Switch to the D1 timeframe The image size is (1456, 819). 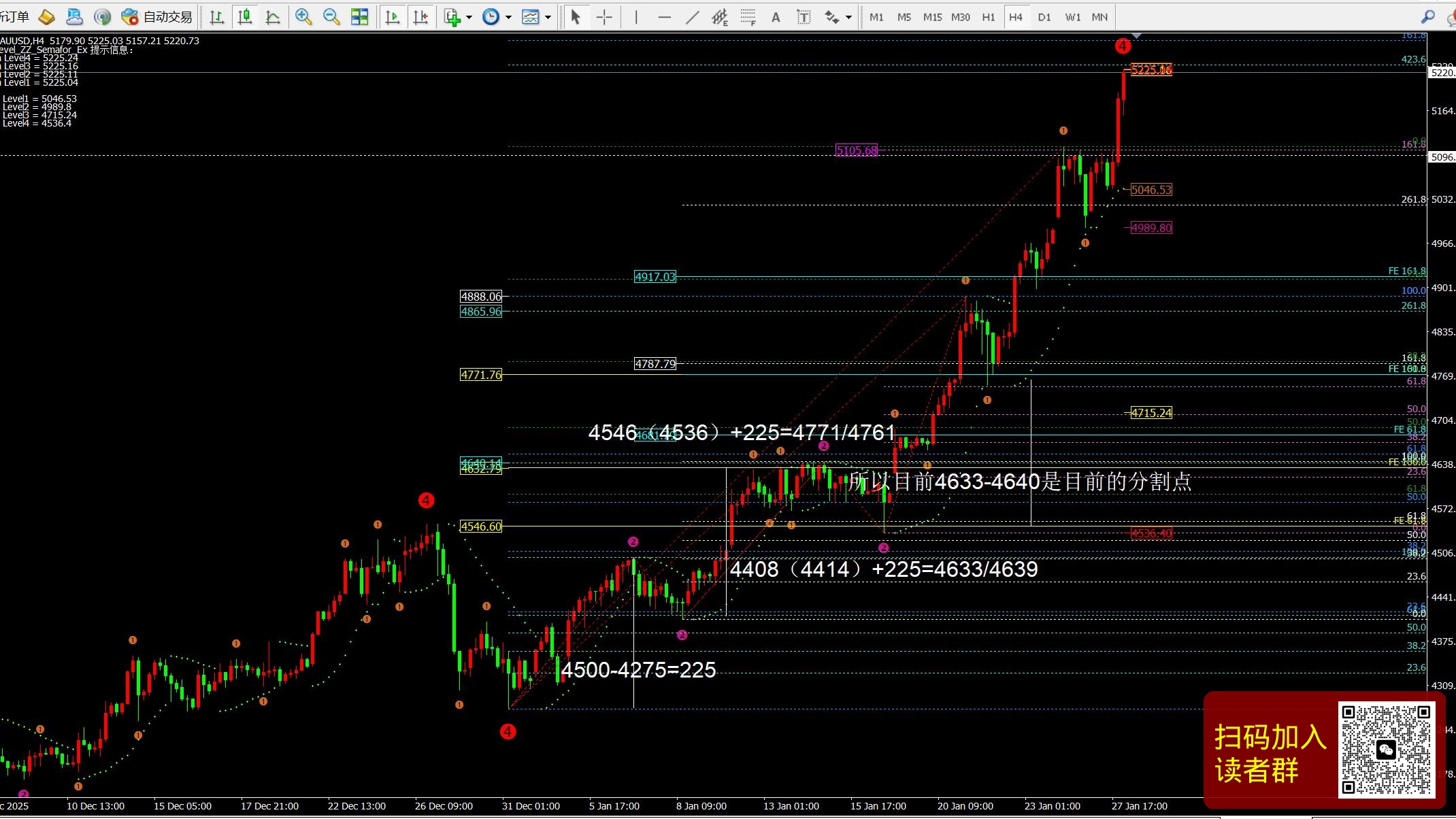[x=1044, y=17]
